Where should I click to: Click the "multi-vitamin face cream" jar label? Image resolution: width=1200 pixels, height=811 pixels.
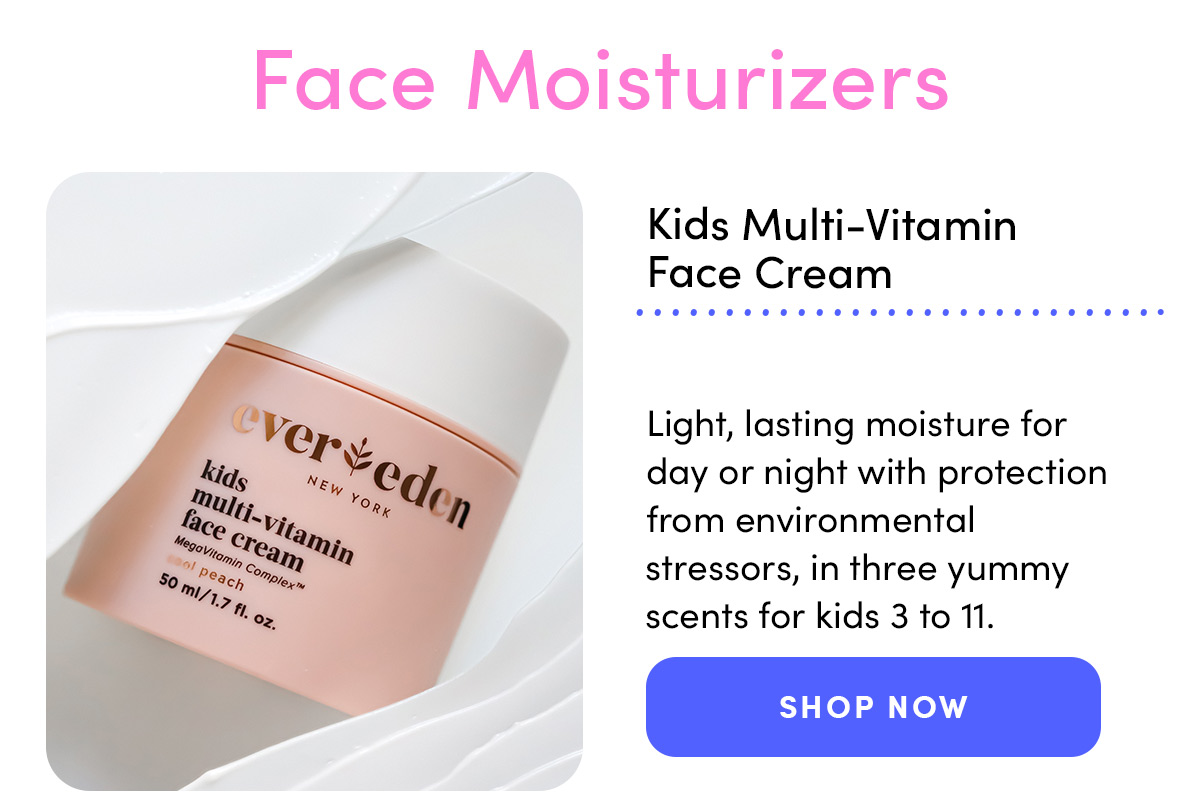pos(270,528)
